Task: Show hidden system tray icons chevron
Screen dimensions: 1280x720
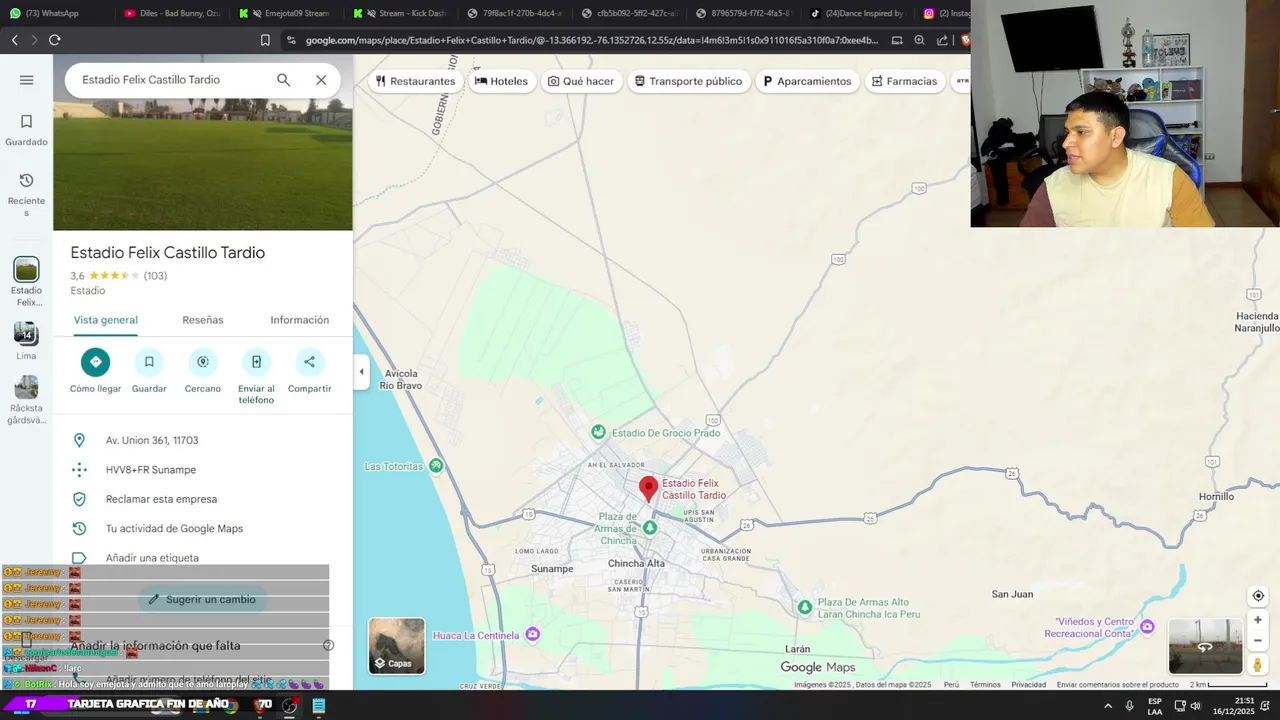Action: coord(1108,706)
